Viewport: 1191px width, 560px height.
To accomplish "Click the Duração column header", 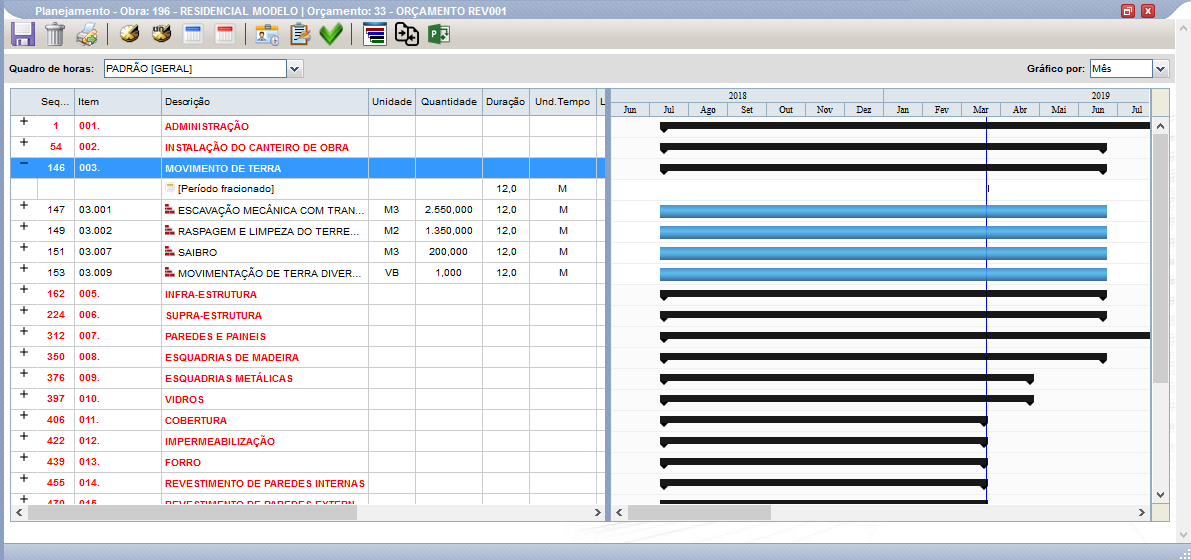I will [x=506, y=102].
